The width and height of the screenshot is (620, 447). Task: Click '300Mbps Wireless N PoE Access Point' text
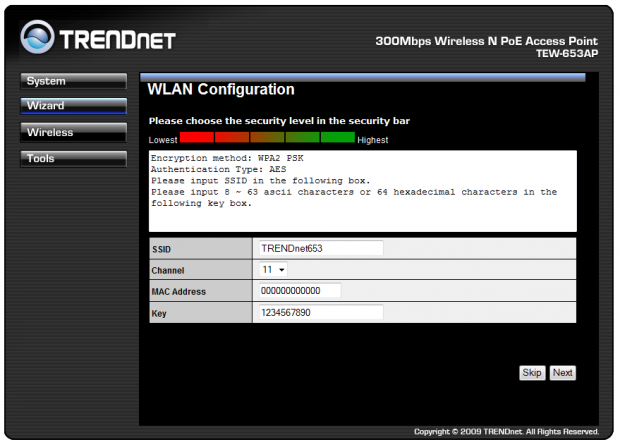[487, 41]
